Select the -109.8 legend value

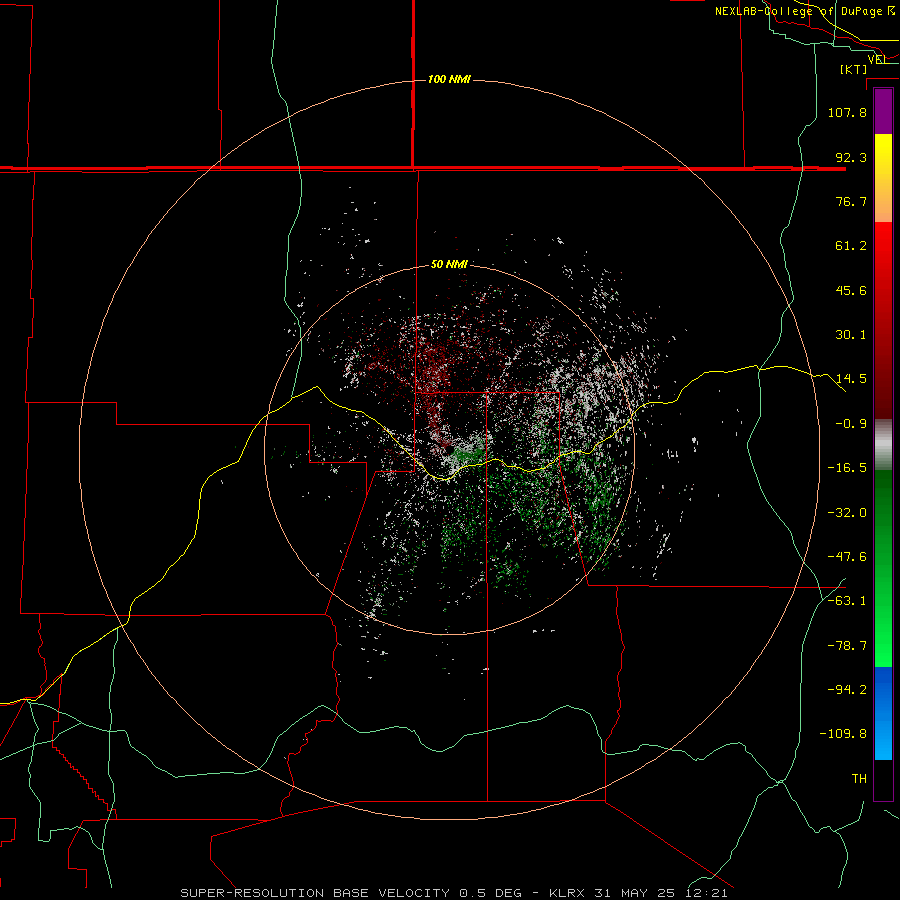(843, 734)
